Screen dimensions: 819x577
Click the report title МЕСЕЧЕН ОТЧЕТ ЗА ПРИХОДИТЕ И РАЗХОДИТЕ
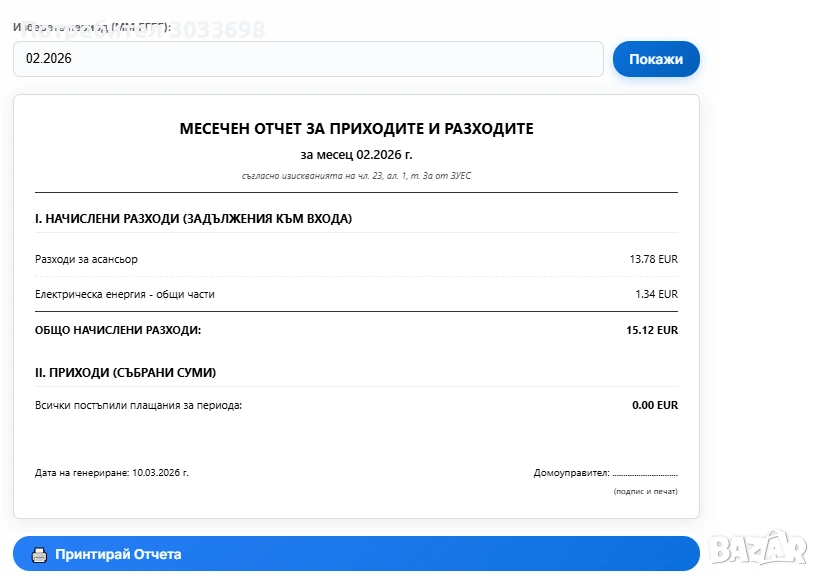click(x=356, y=129)
